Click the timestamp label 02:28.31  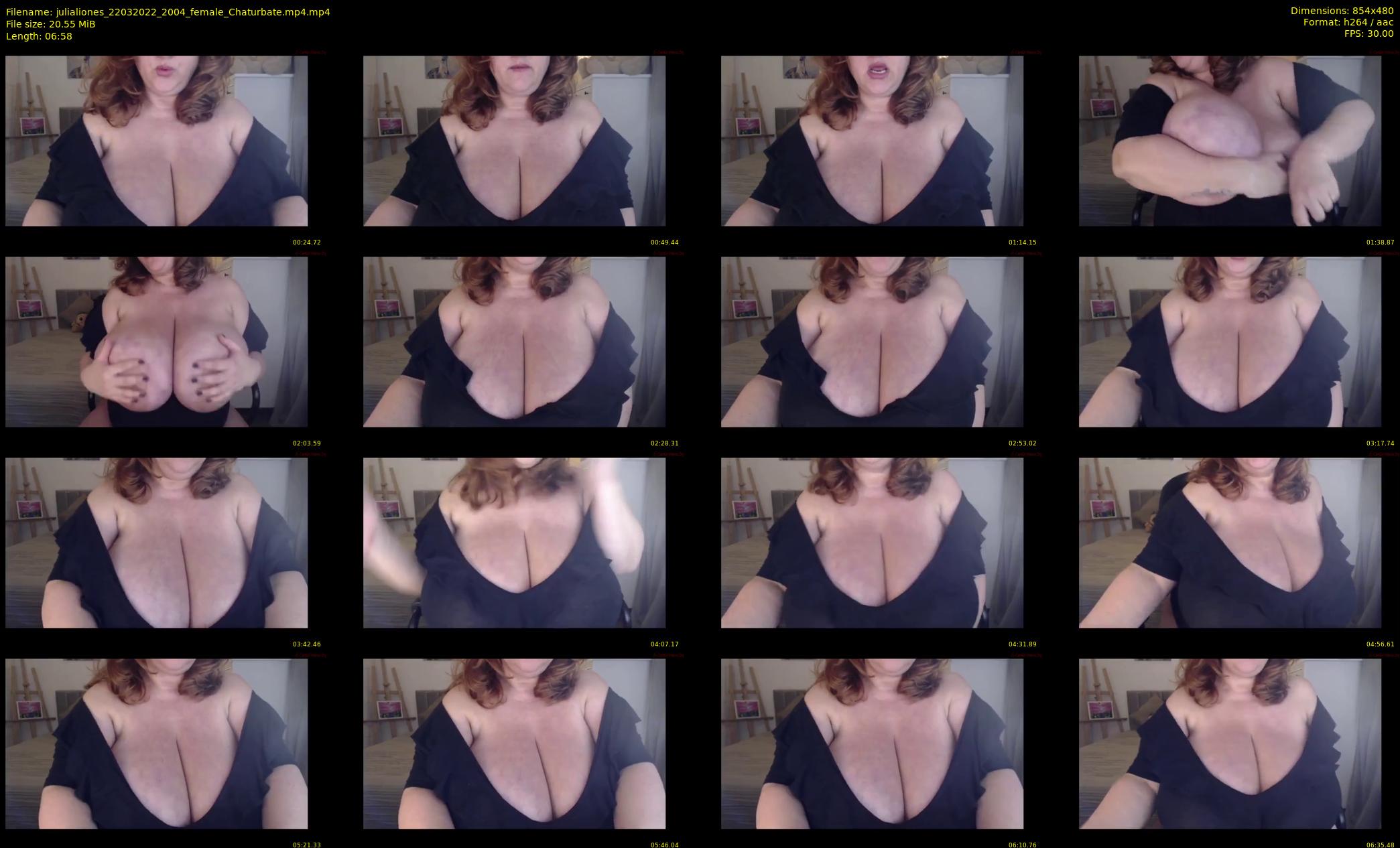pyautogui.click(x=665, y=443)
